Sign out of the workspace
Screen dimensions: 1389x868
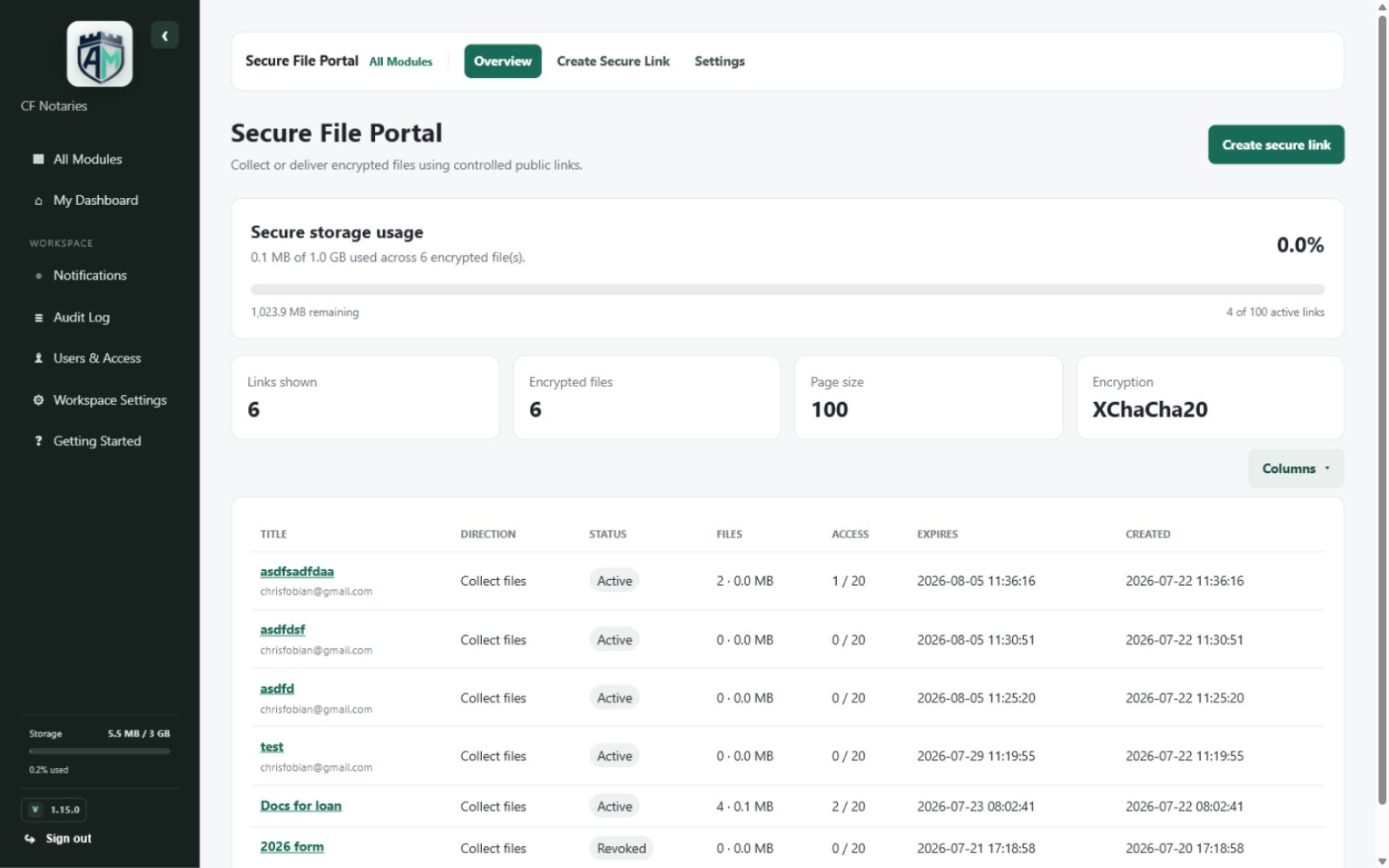(x=68, y=839)
